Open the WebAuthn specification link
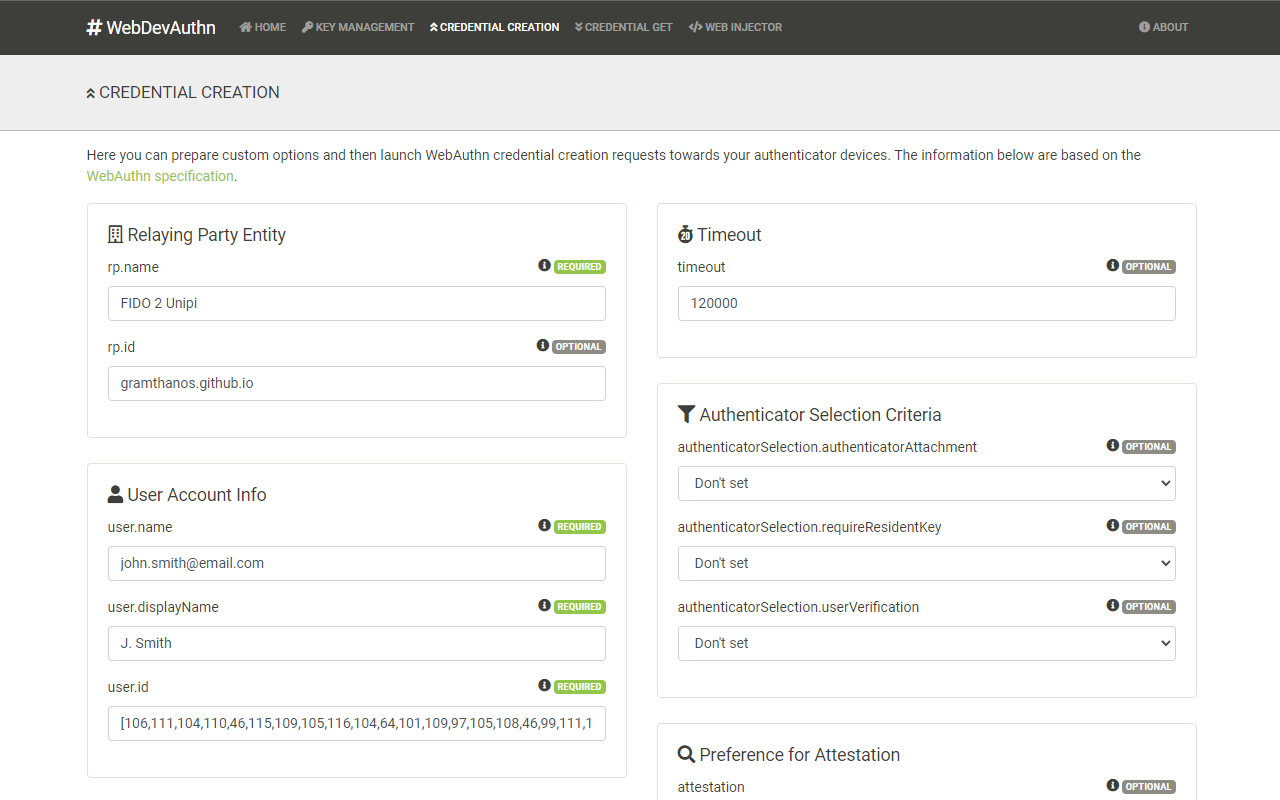 click(160, 176)
